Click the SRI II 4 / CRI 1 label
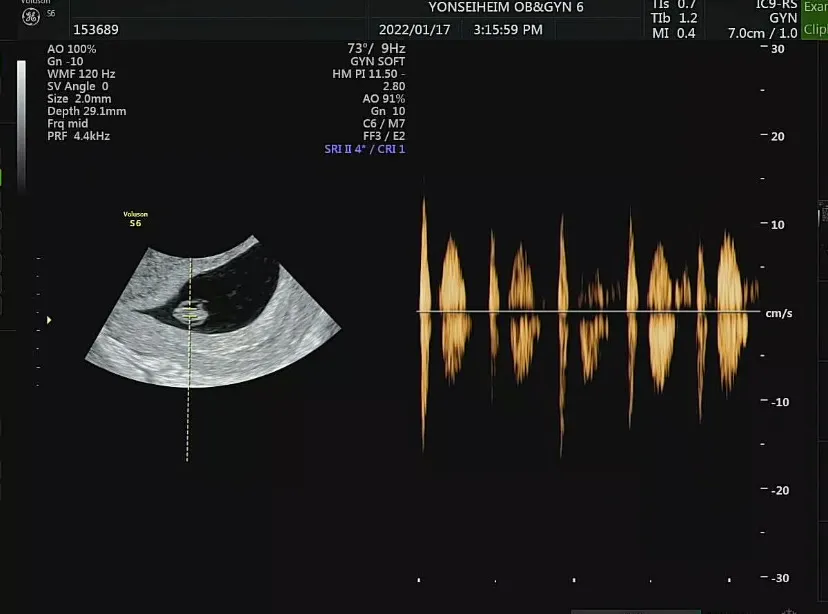This screenshot has height=614, width=828. coord(364,149)
